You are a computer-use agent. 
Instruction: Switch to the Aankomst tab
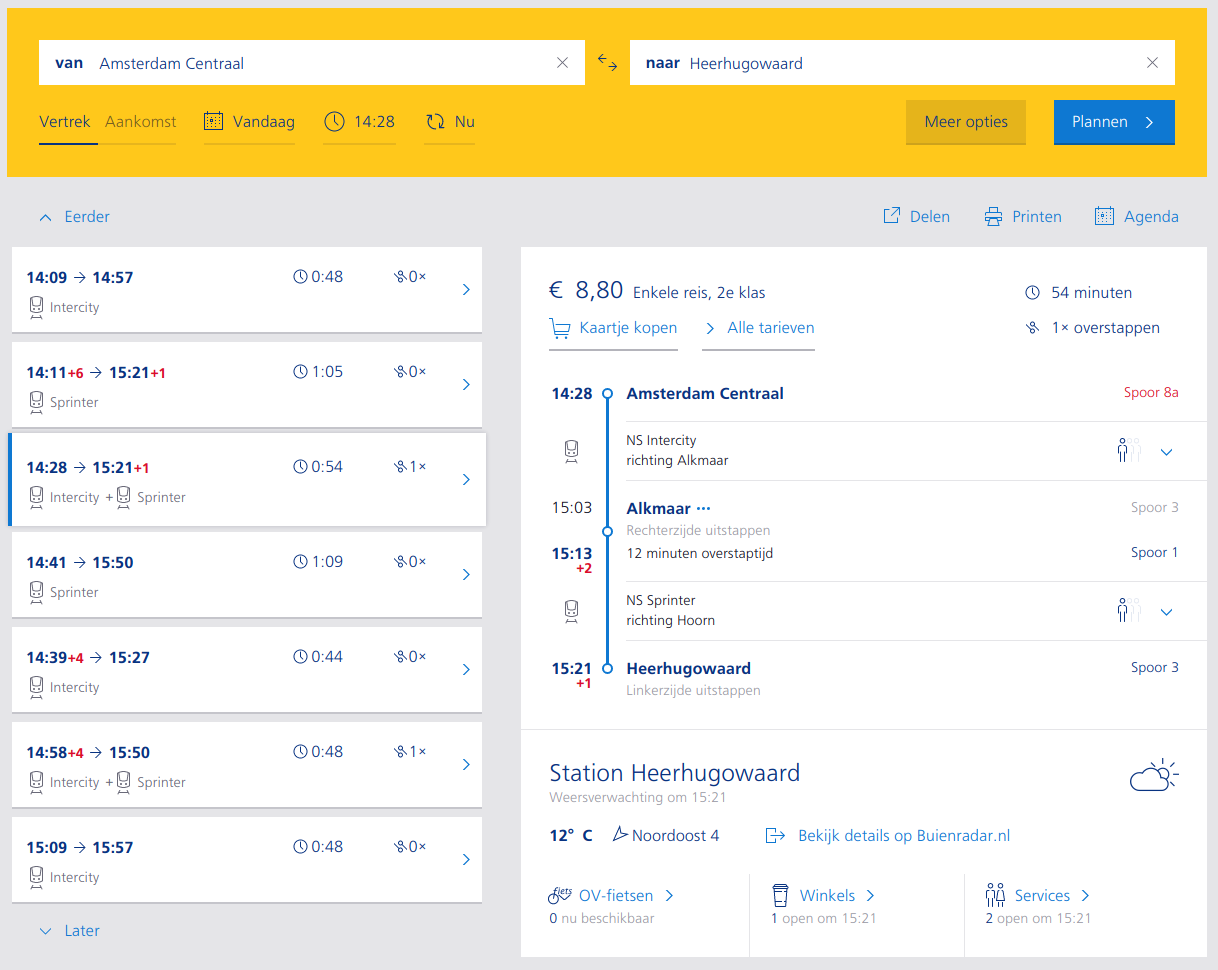140,121
